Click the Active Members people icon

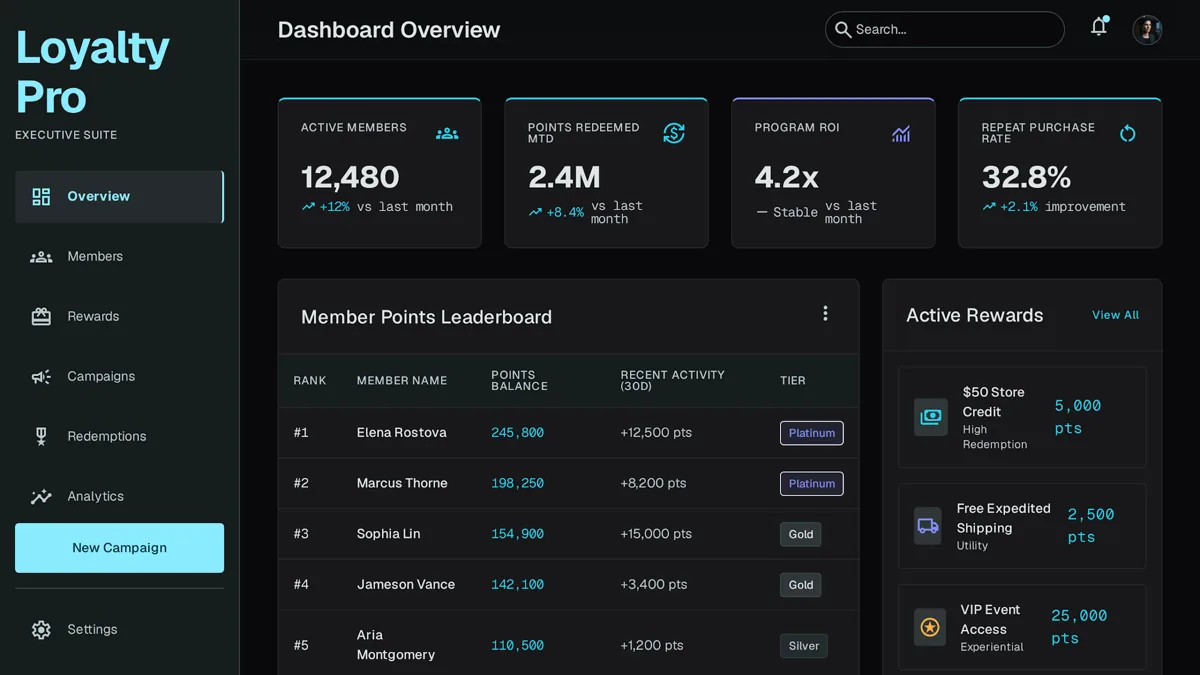point(447,133)
